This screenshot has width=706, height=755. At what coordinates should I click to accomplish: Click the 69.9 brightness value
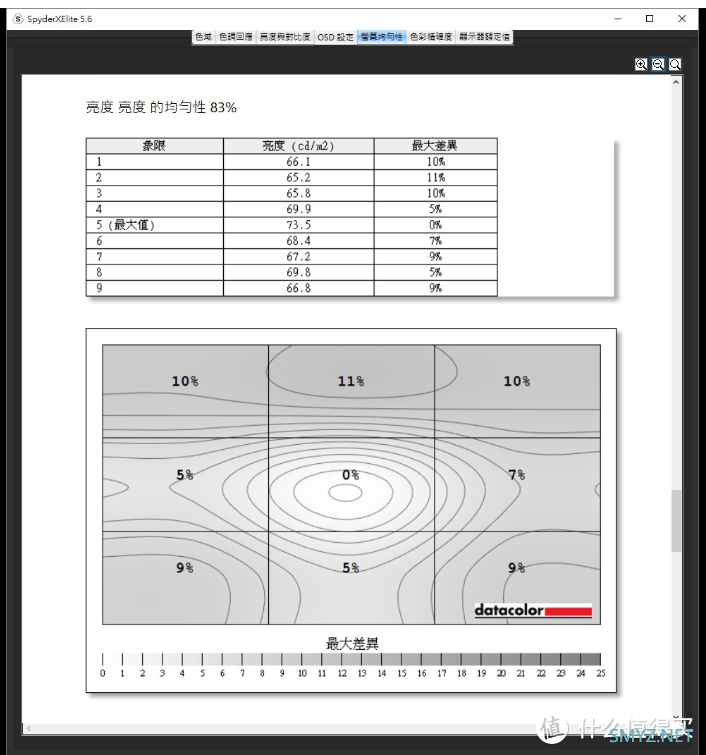[299, 209]
